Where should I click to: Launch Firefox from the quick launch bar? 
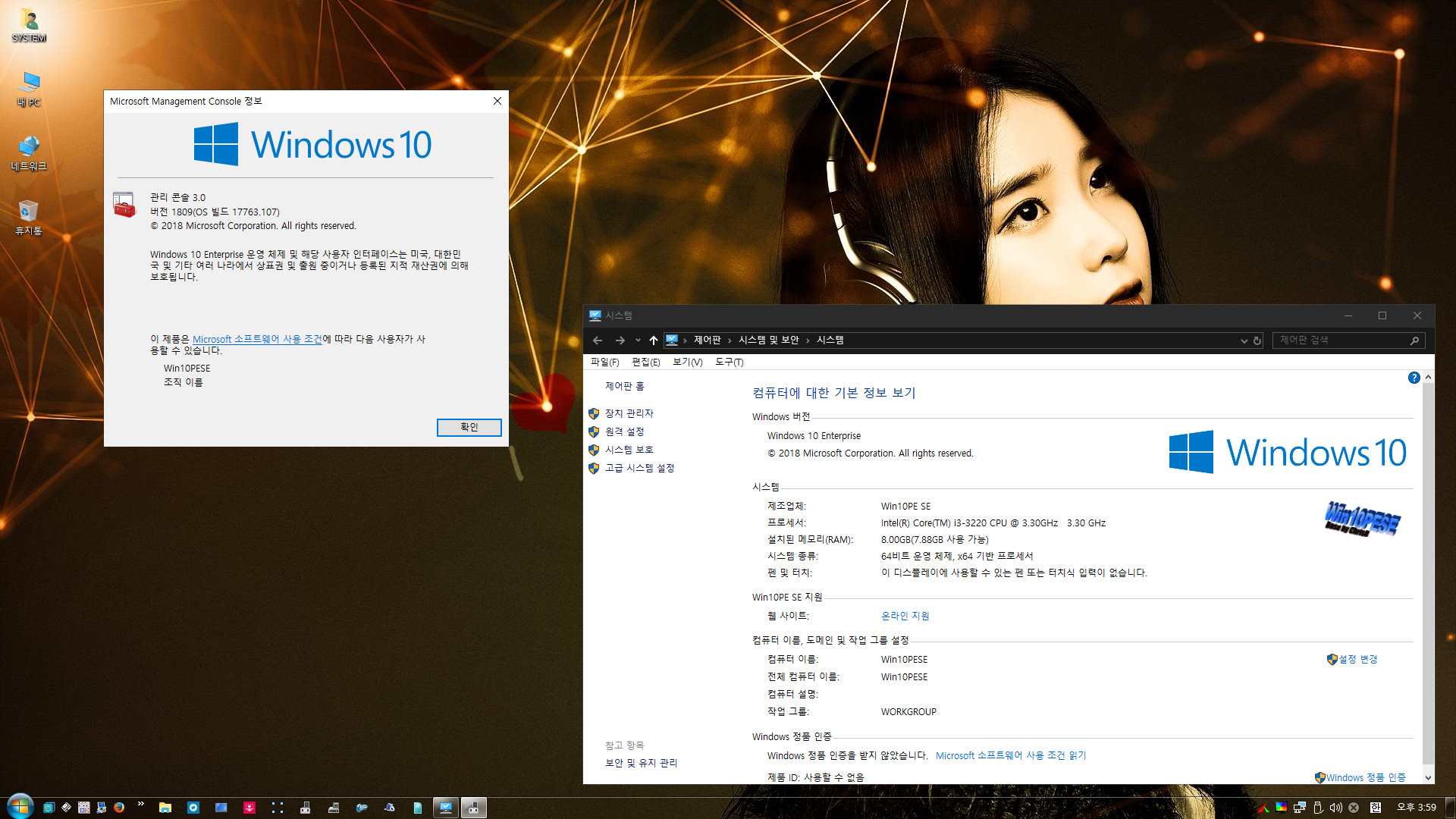point(119,808)
